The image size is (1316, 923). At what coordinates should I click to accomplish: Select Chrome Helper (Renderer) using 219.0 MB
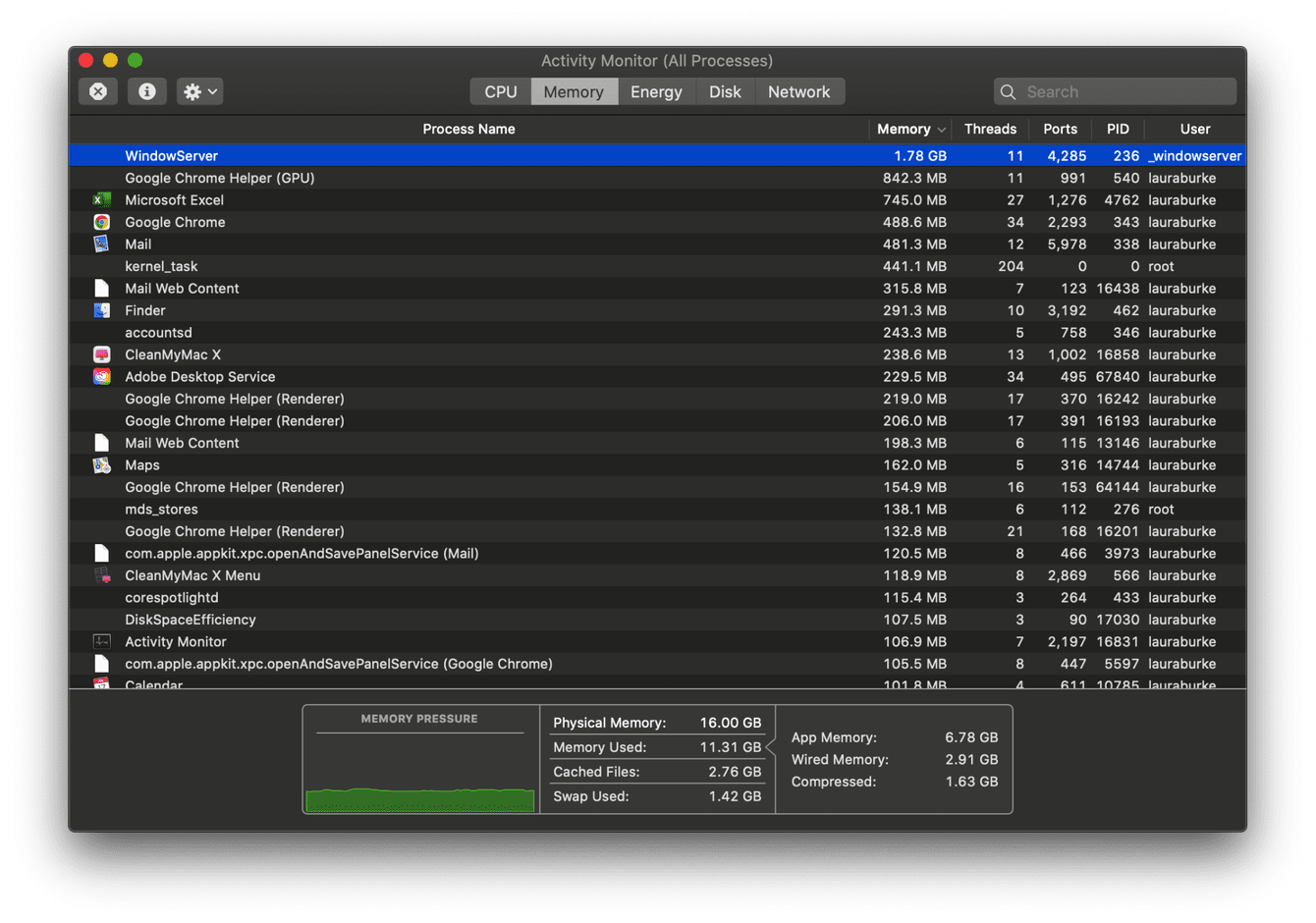[x=657, y=399]
